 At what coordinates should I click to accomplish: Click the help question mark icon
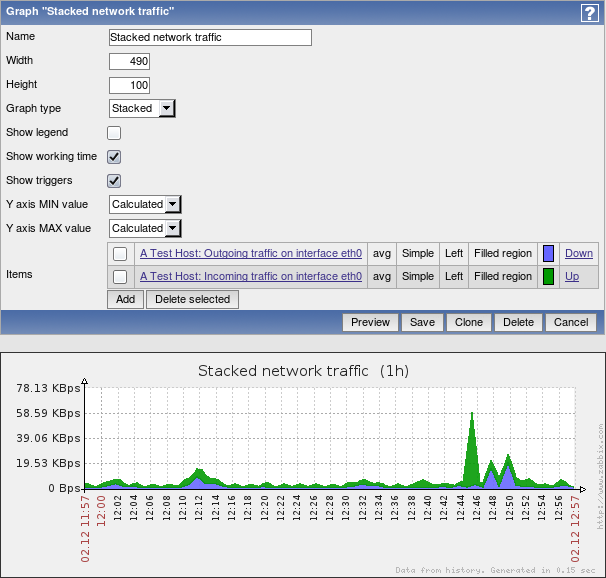(x=589, y=13)
